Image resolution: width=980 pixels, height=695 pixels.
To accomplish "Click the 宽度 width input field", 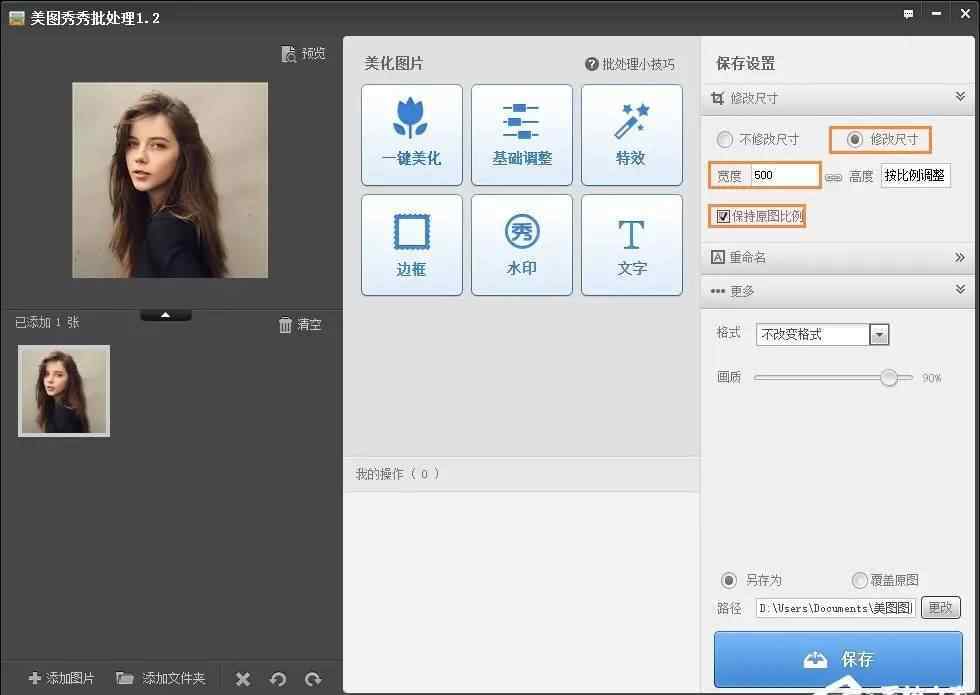I will 784,175.
